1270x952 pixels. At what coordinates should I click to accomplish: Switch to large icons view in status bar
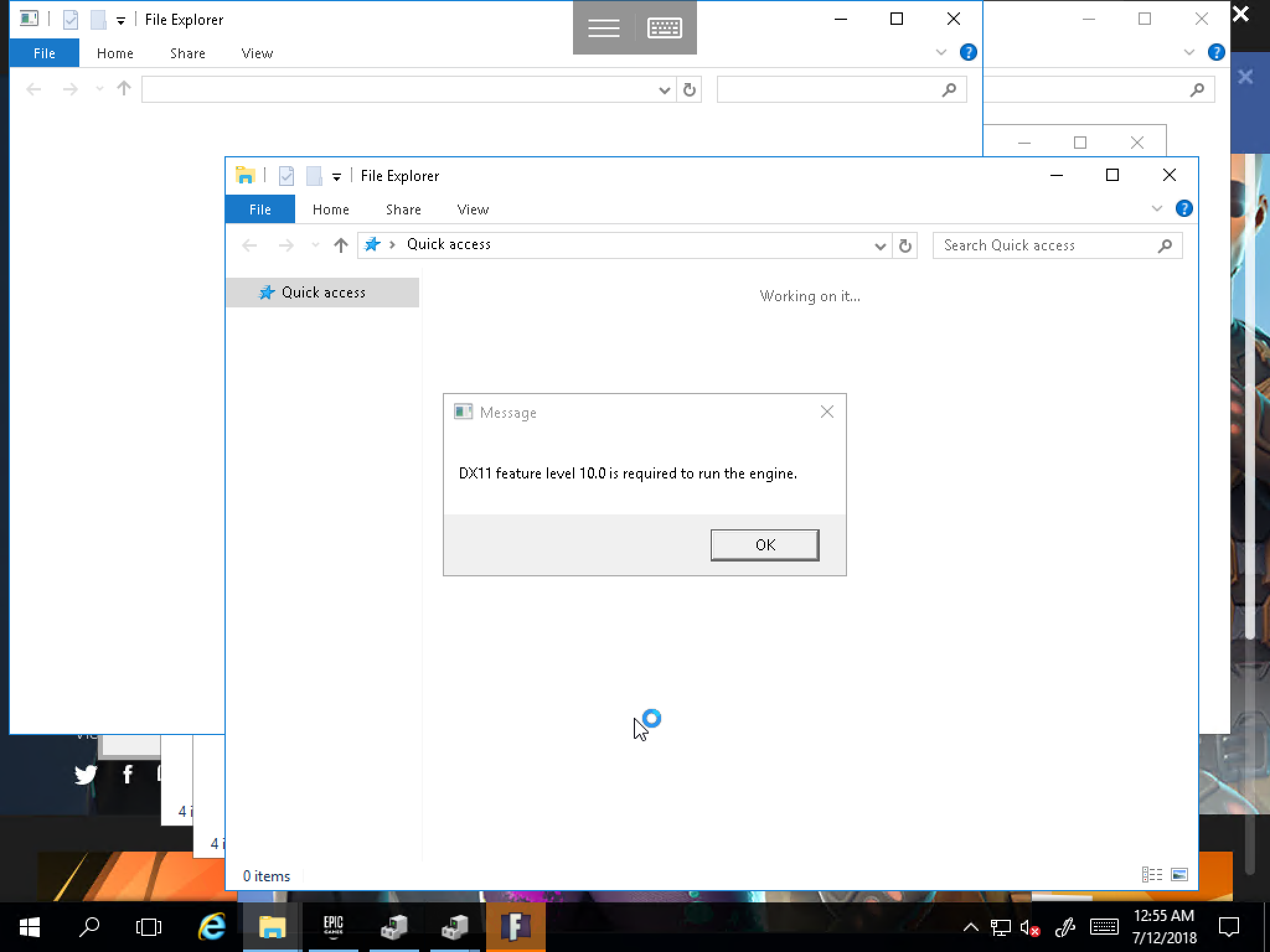pyautogui.click(x=1179, y=875)
